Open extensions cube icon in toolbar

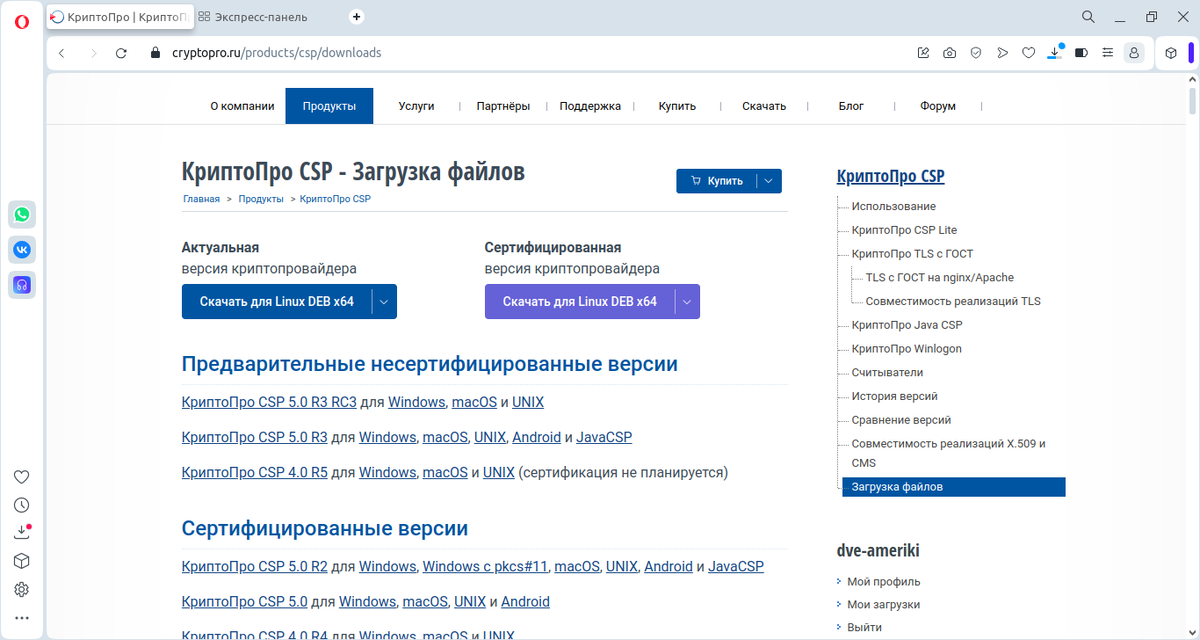click(1171, 53)
